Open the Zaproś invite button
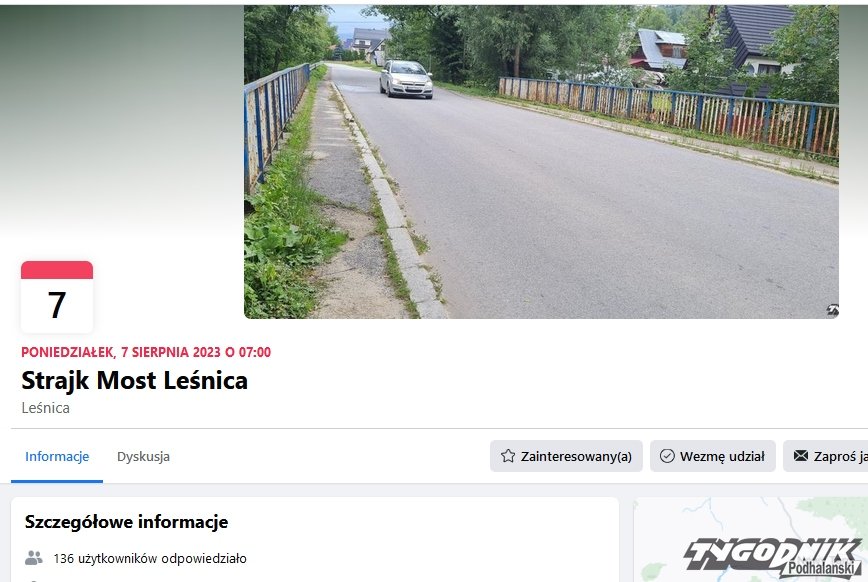 click(825, 456)
